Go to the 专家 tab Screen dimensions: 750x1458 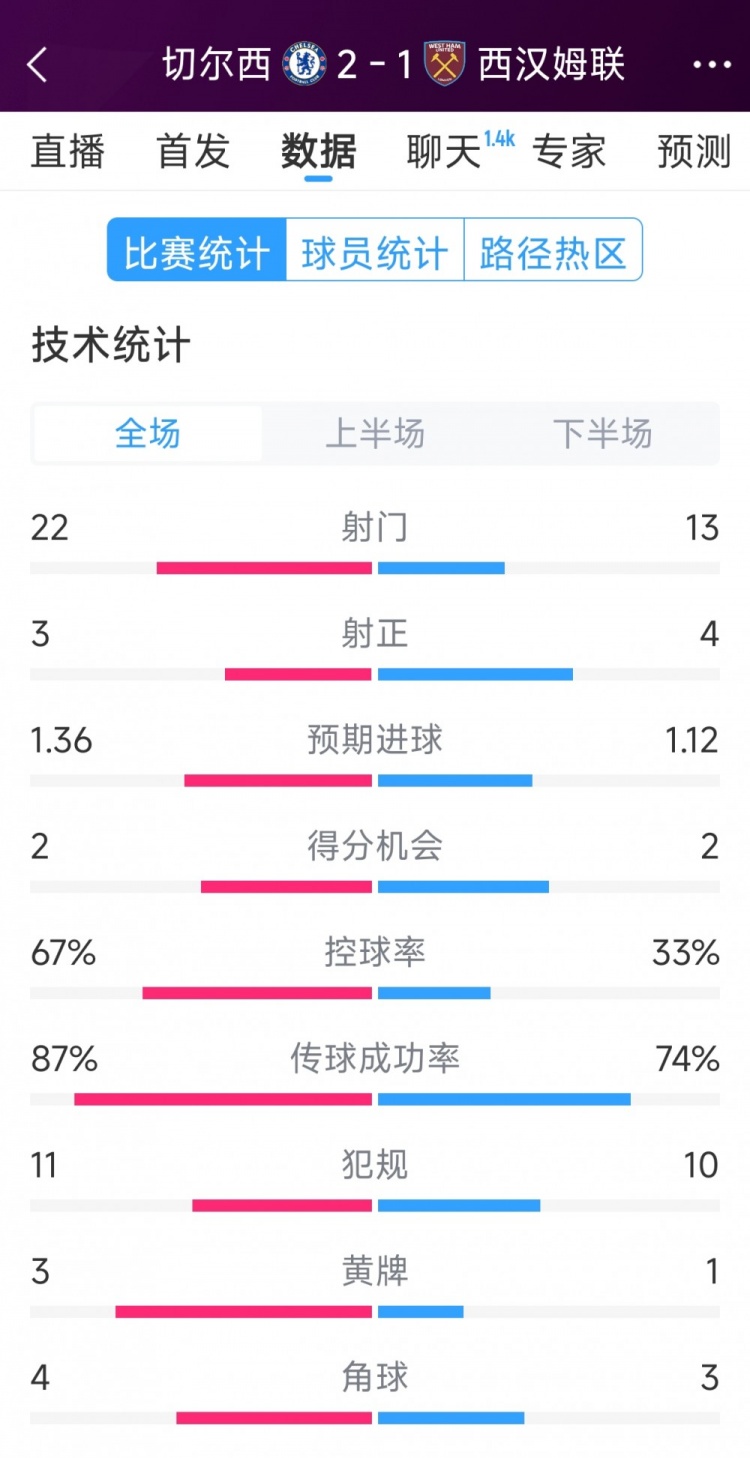(x=569, y=151)
